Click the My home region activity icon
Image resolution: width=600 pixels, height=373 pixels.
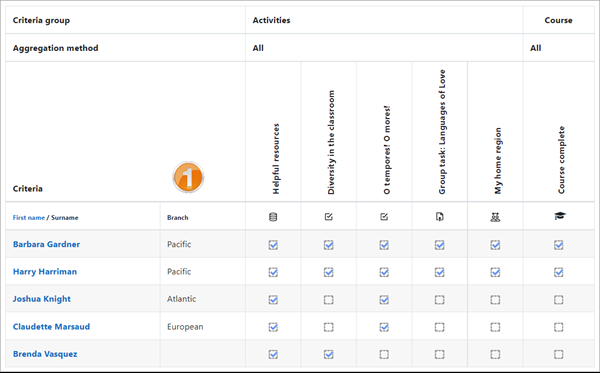(x=495, y=217)
